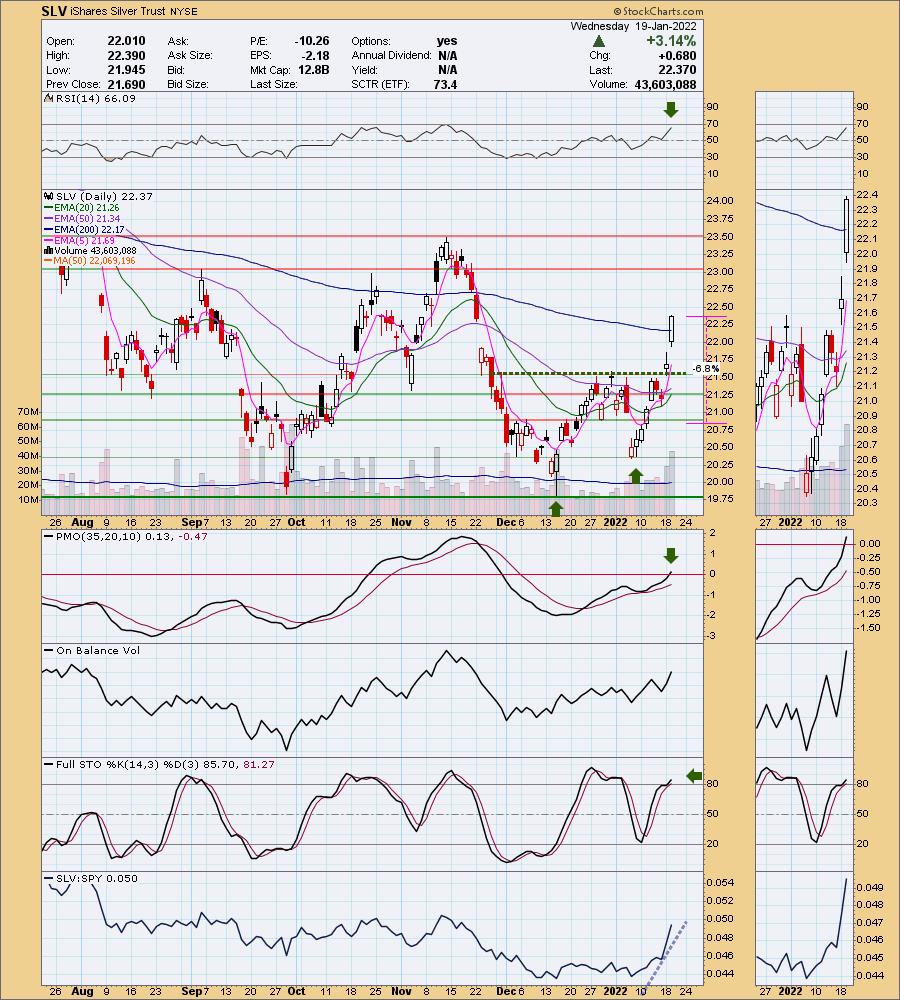This screenshot has width=900, height=1000.
Task: Click the candlestick icon beside SLV (Daily)
Action: [48, 196]
